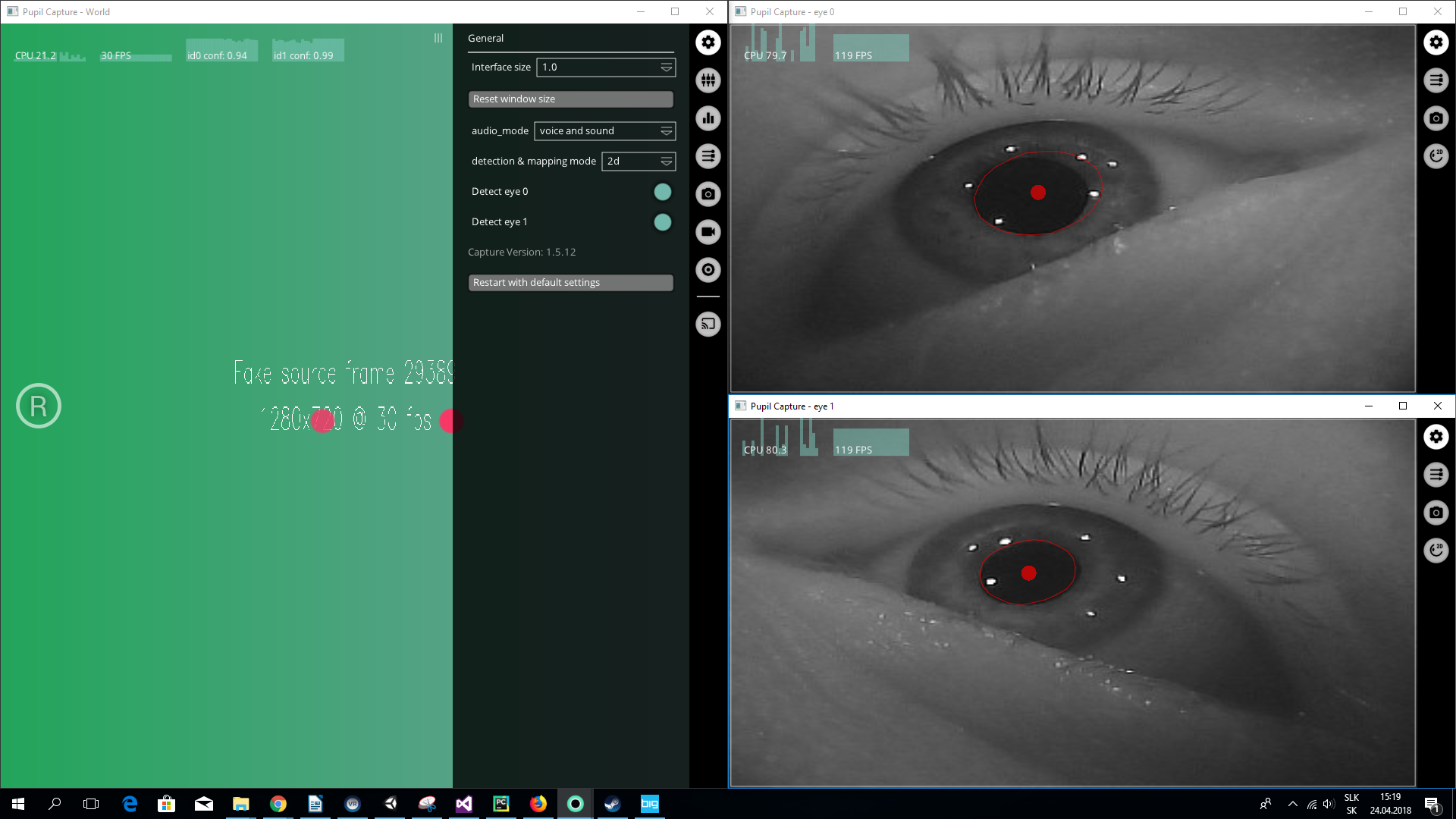The height and width of the screenshot is (819, 1456).
Task: Click the Capture Version 1.5.12 text
Action: (522, 253)
